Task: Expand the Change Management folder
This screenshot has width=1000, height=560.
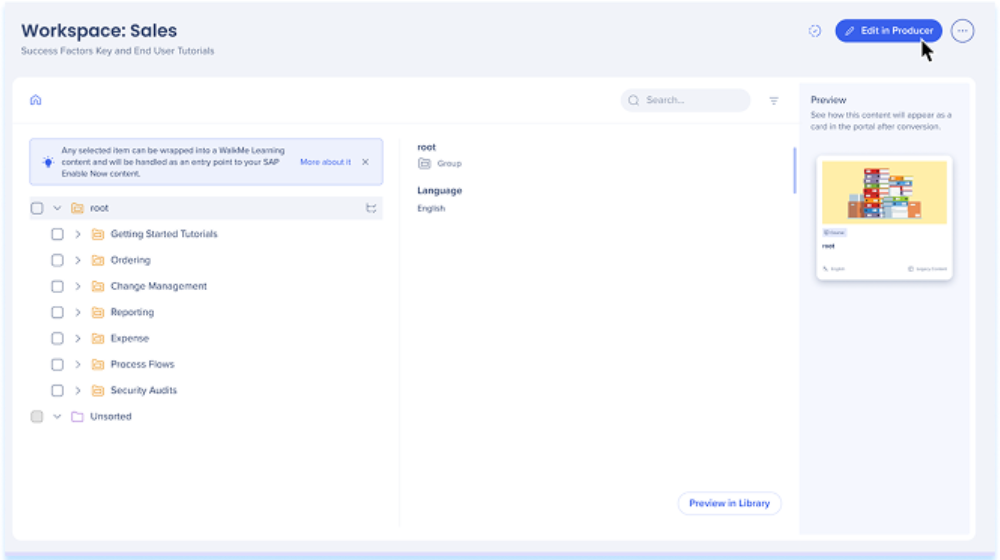Action: 78,286
